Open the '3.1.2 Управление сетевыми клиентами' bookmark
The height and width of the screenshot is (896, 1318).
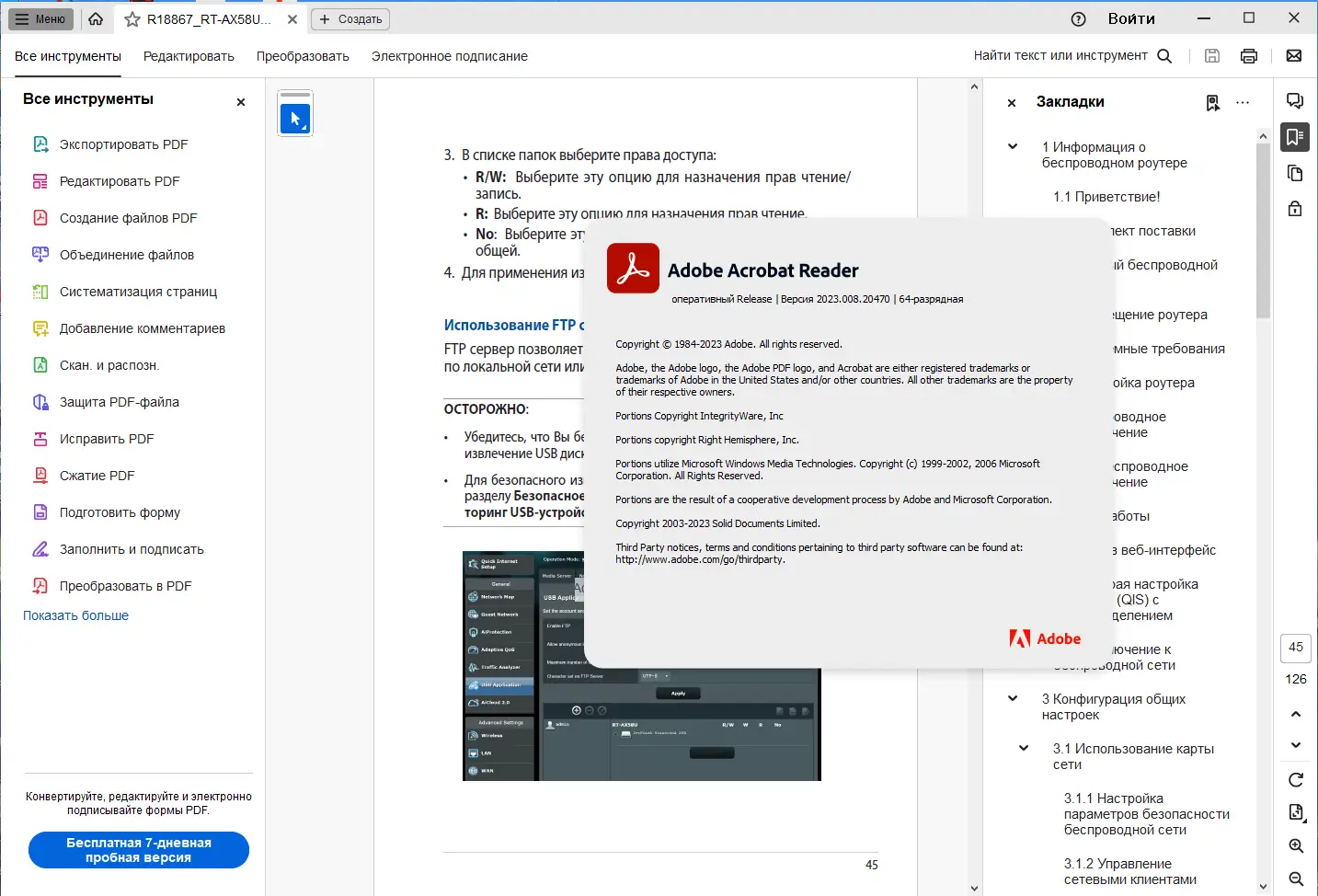1130,871
